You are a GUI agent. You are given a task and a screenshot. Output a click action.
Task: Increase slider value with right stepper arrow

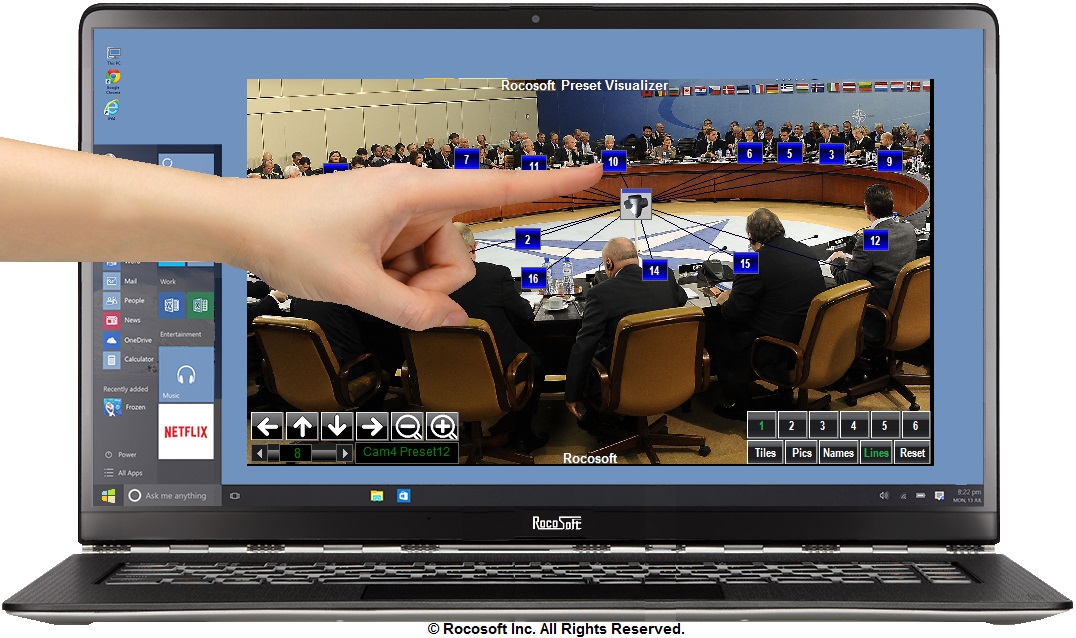point(345,453)
